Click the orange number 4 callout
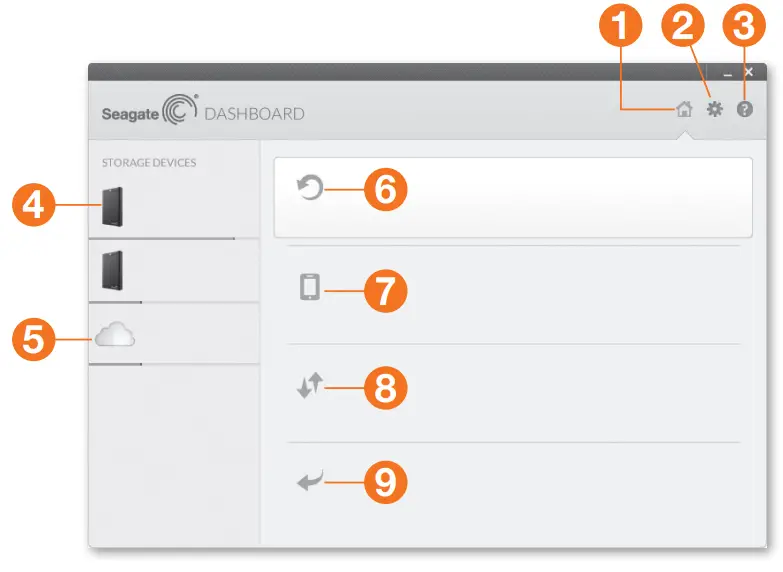 coord(33,205)
